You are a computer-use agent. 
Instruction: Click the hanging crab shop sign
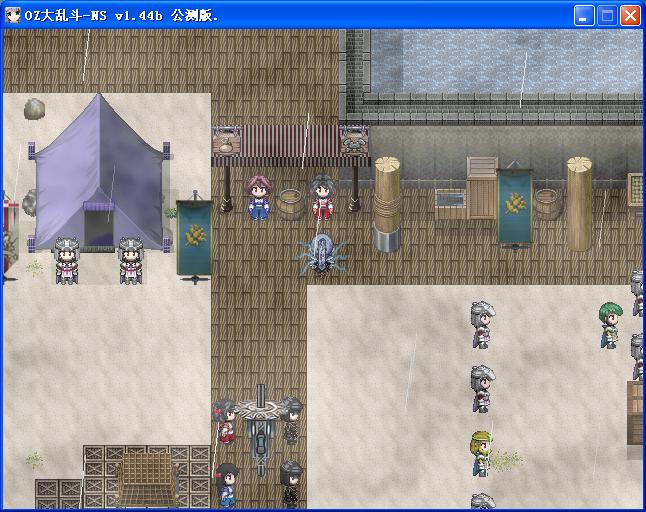point(354,141)
